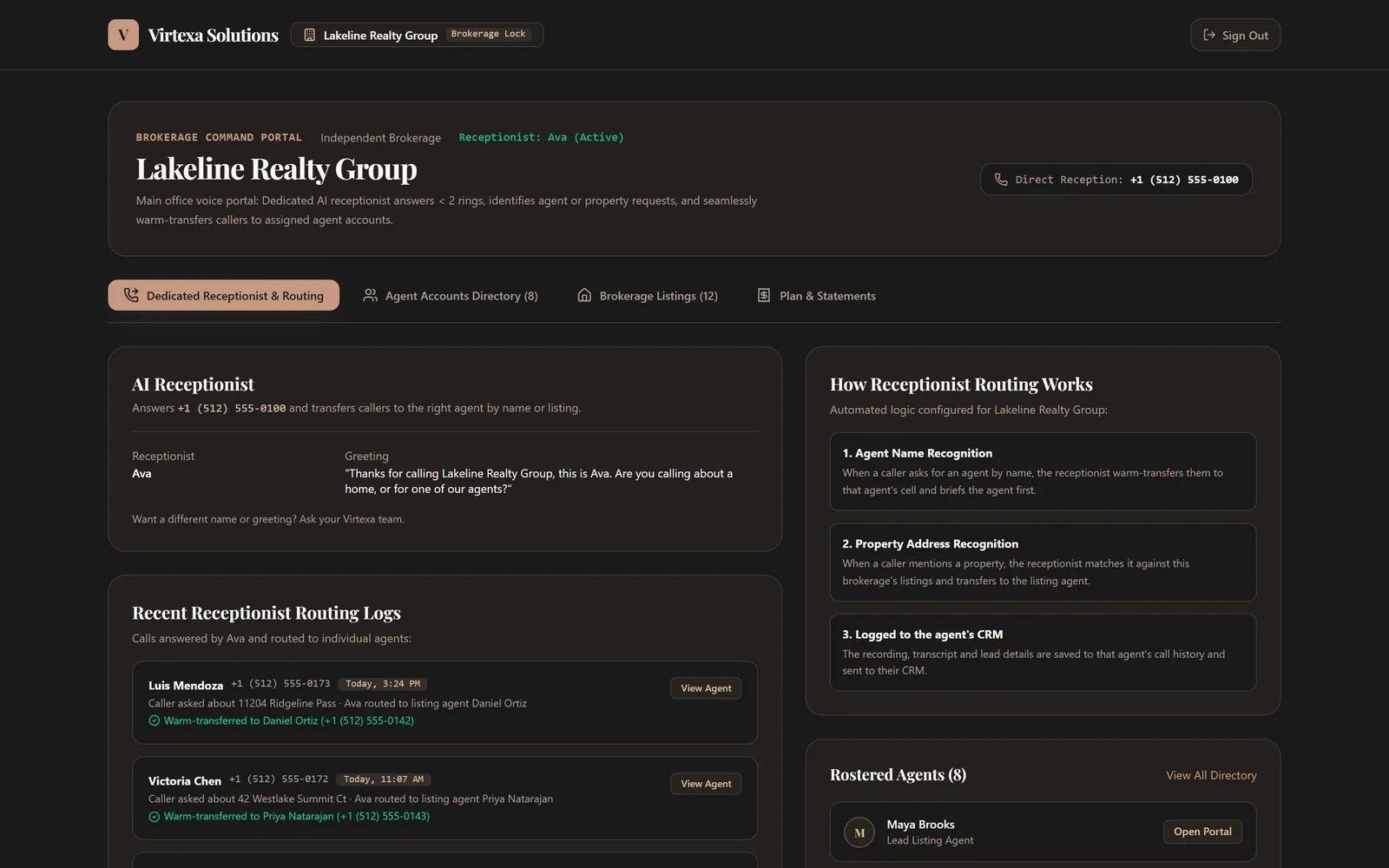This screenshot has height=868, width=1389.
Task: Click the Sign Out arrow icon
Action: tap(1209, 35)
